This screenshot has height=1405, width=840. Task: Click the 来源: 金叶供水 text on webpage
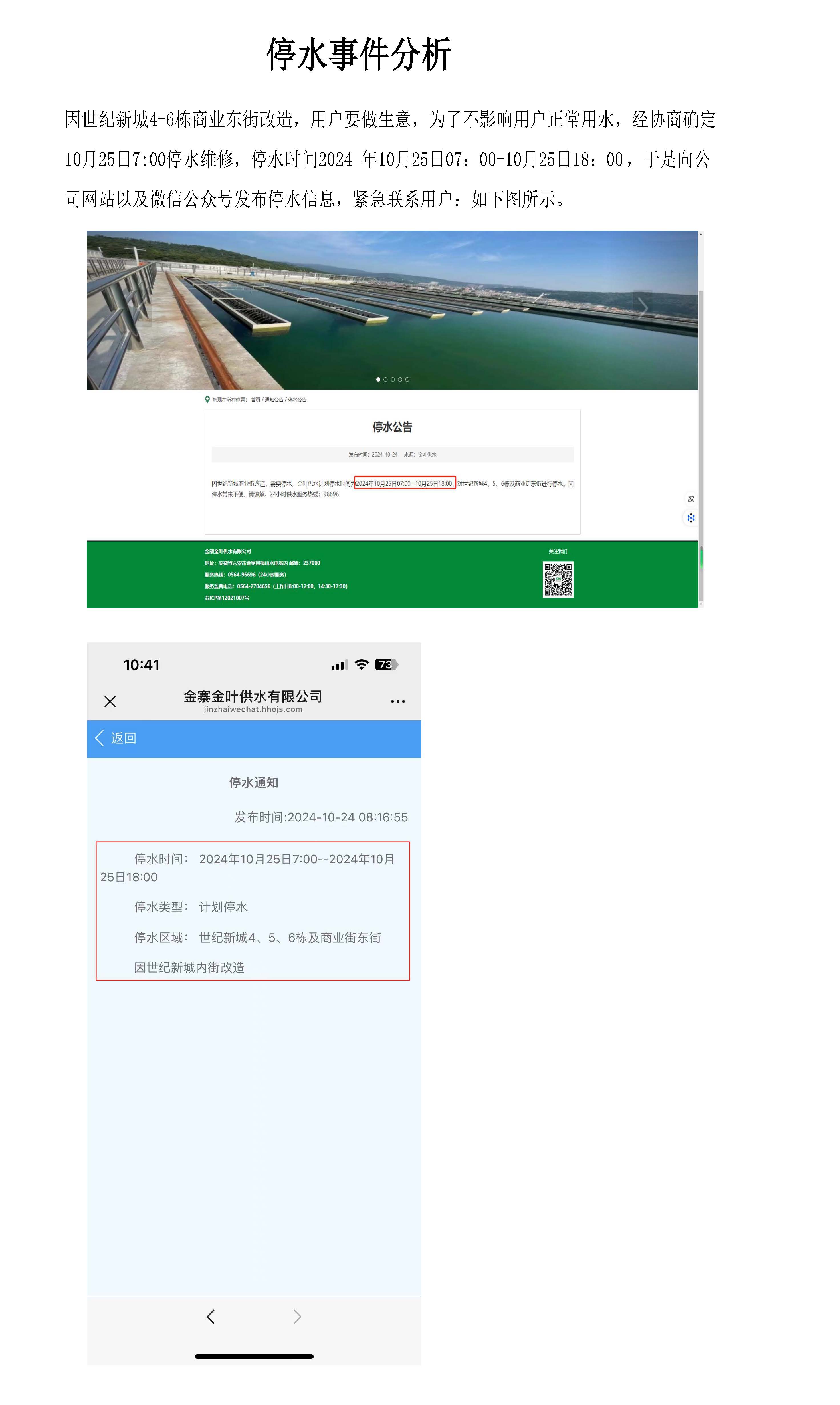(x=420, y=455)
